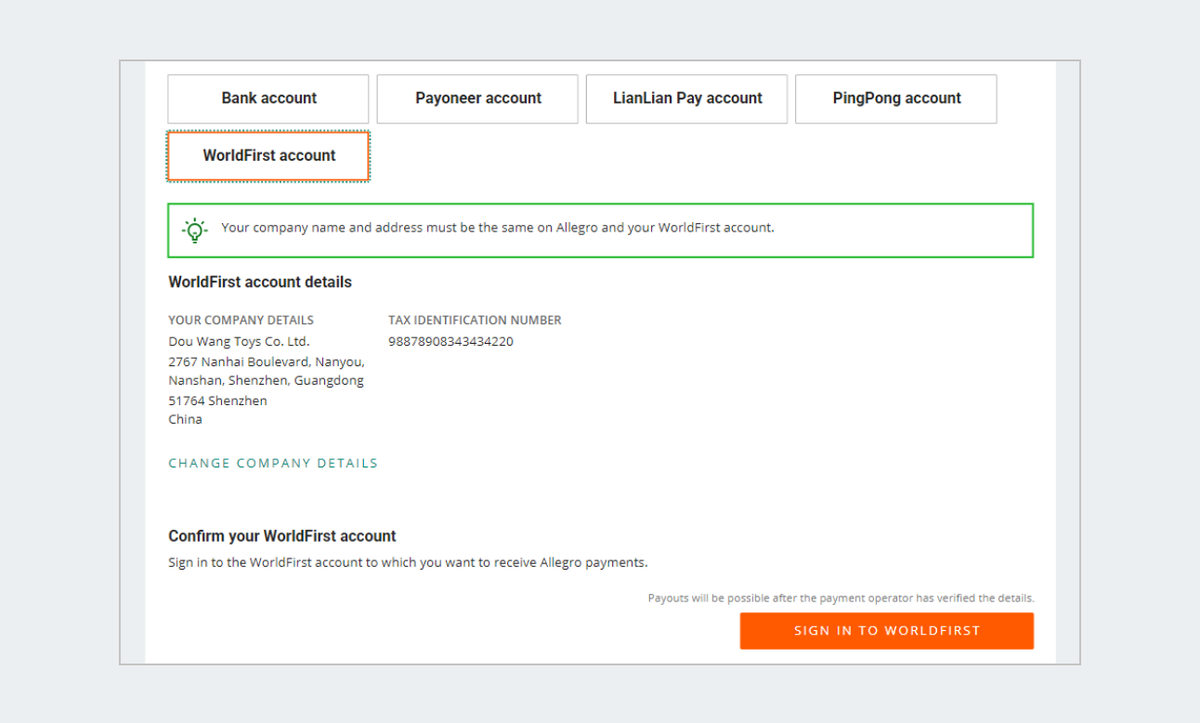1200x723 pixels.
Task: Select the WorldFirst account tab
Action: pyautogui.click(x=269, y=156)
